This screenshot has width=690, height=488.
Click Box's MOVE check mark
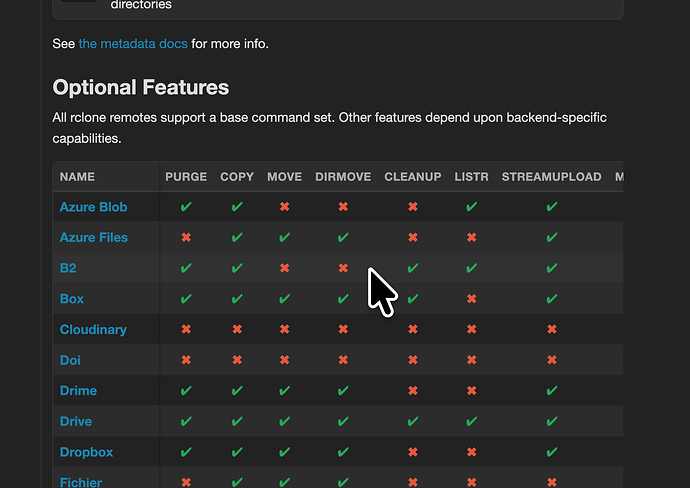[285, 298]
